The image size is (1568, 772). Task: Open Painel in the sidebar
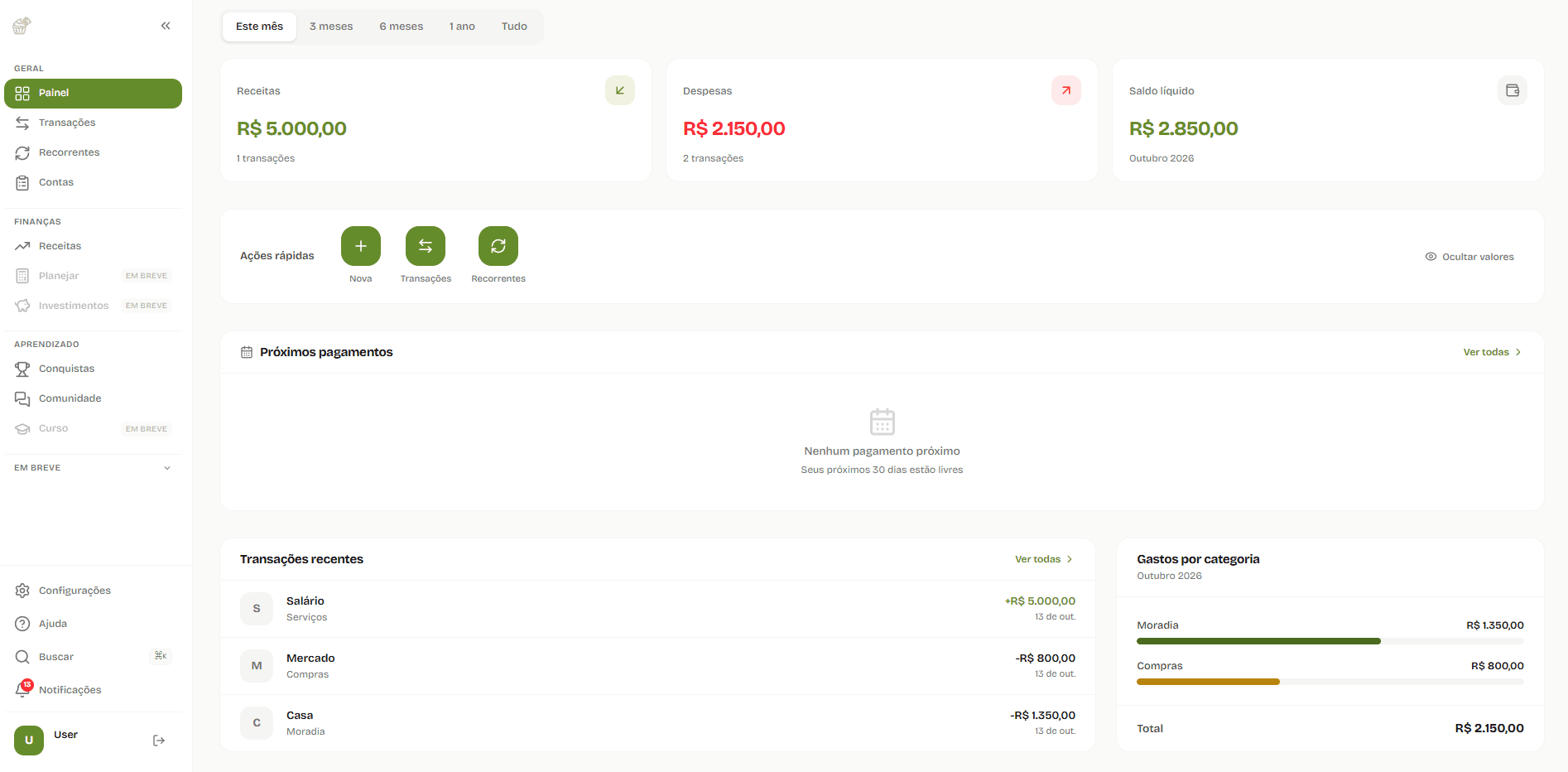93,94
